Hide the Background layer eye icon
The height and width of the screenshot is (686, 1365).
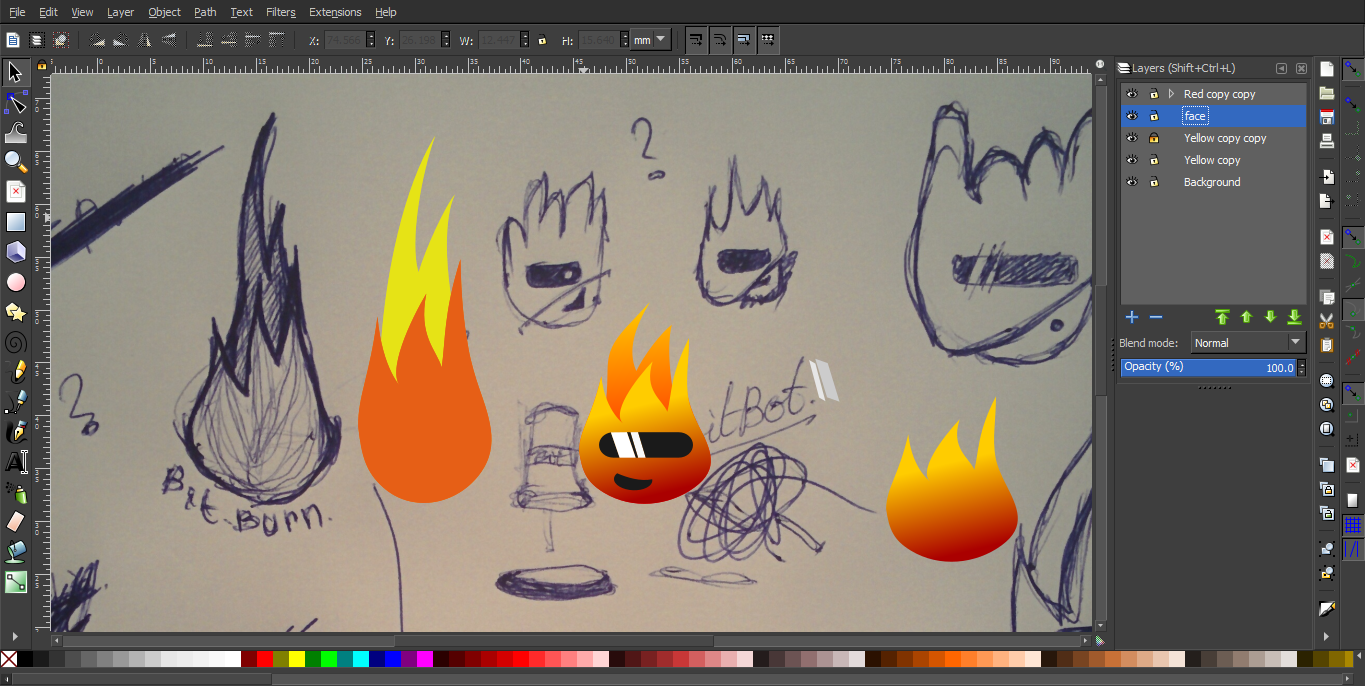click(1132, 182)
